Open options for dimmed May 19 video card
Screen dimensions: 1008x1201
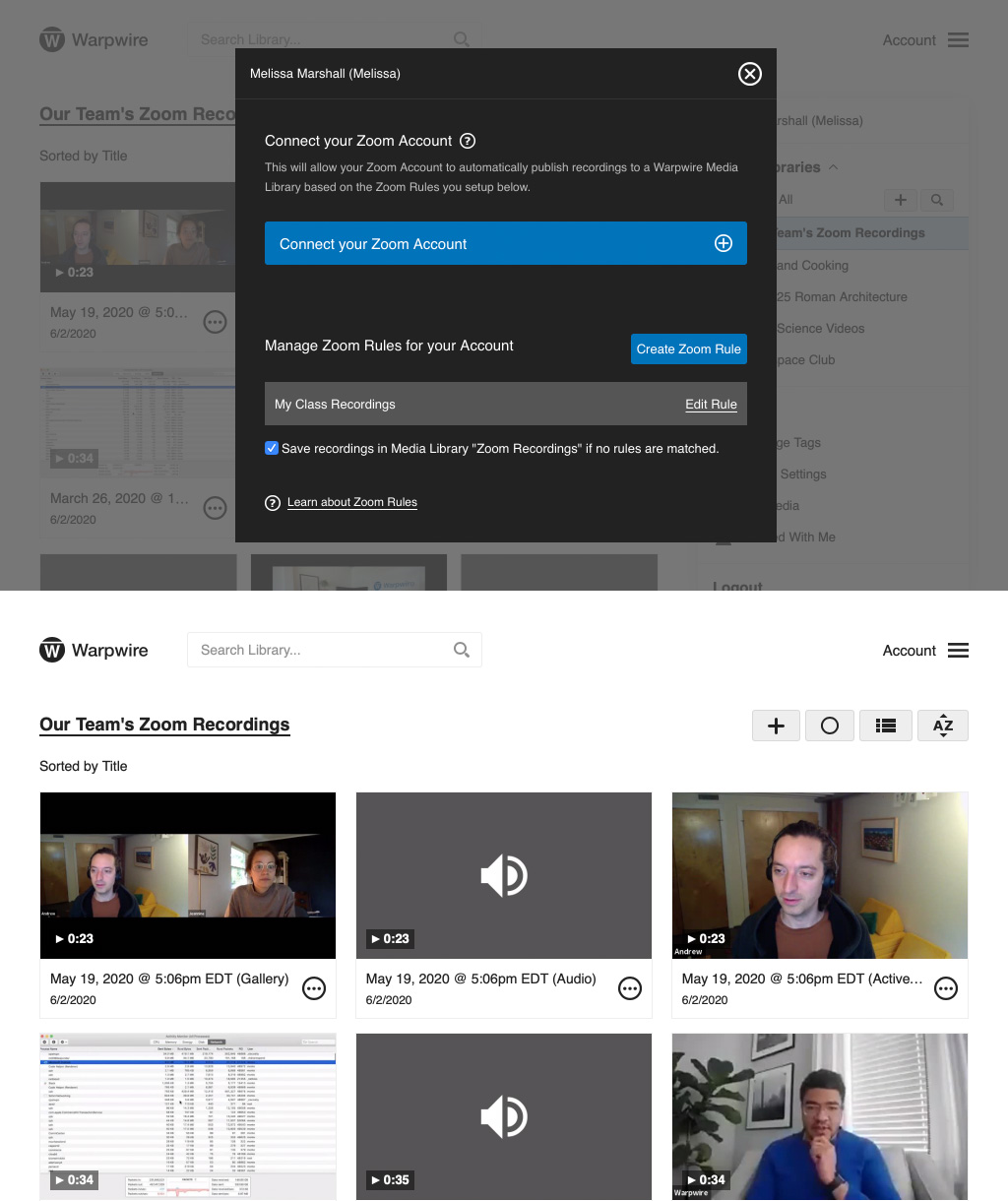(215, 322)
